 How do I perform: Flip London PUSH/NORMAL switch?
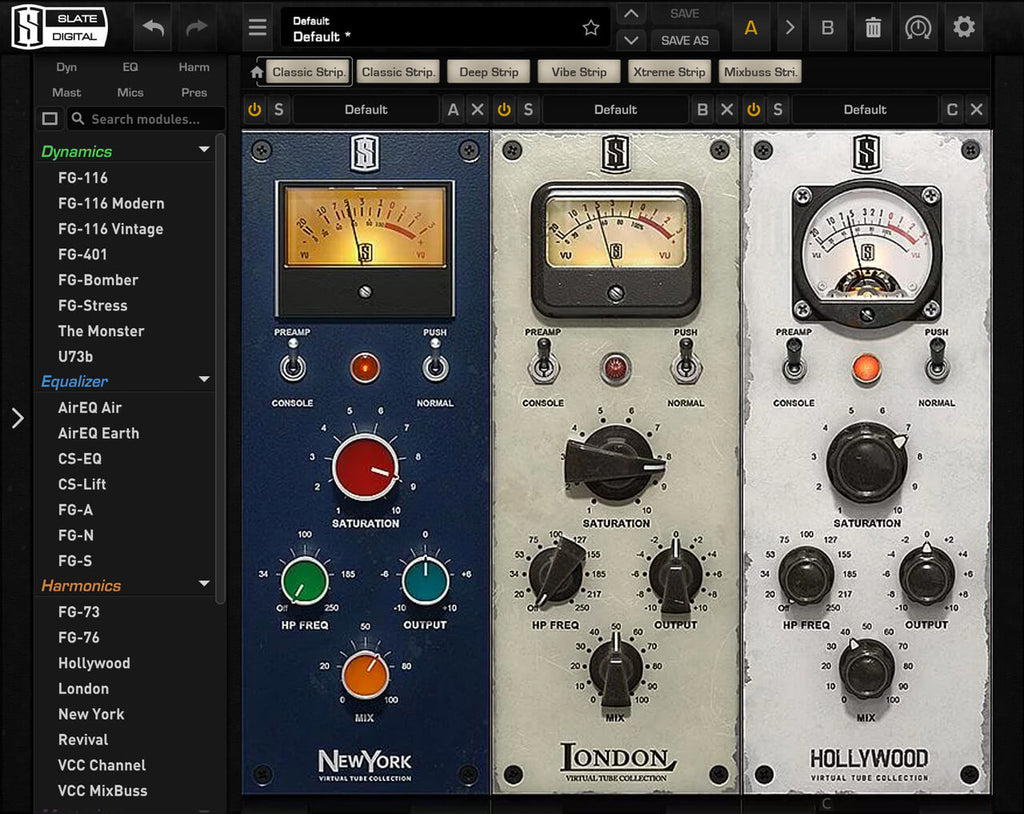pyautogui.click(x=685, y=363)
